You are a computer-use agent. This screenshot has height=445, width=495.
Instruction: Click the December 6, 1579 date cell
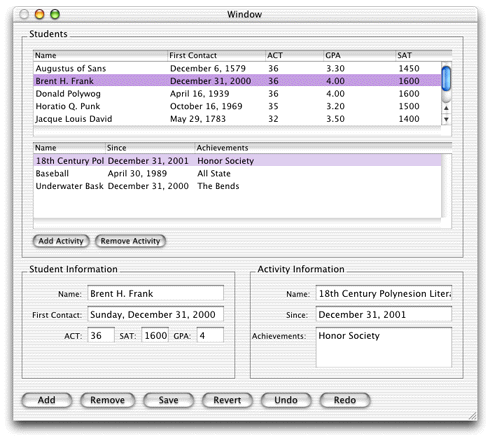point(208,68)
